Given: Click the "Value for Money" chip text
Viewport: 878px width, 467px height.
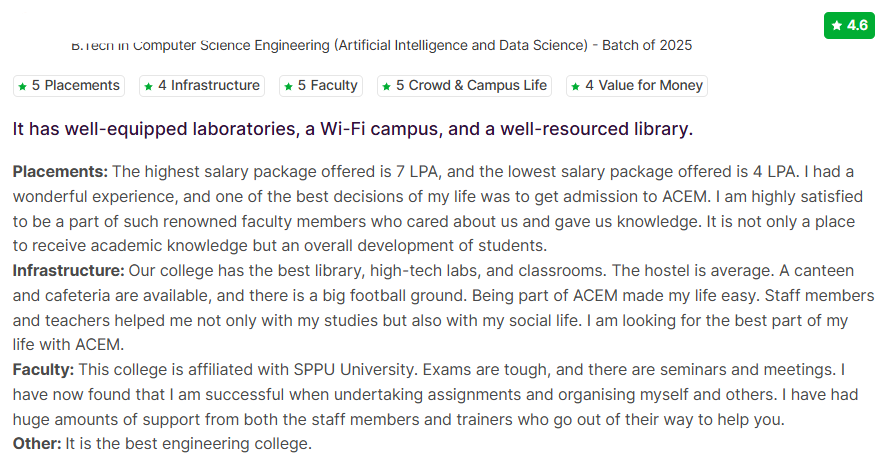Looking at the screenshot, I should coord(651,86).
